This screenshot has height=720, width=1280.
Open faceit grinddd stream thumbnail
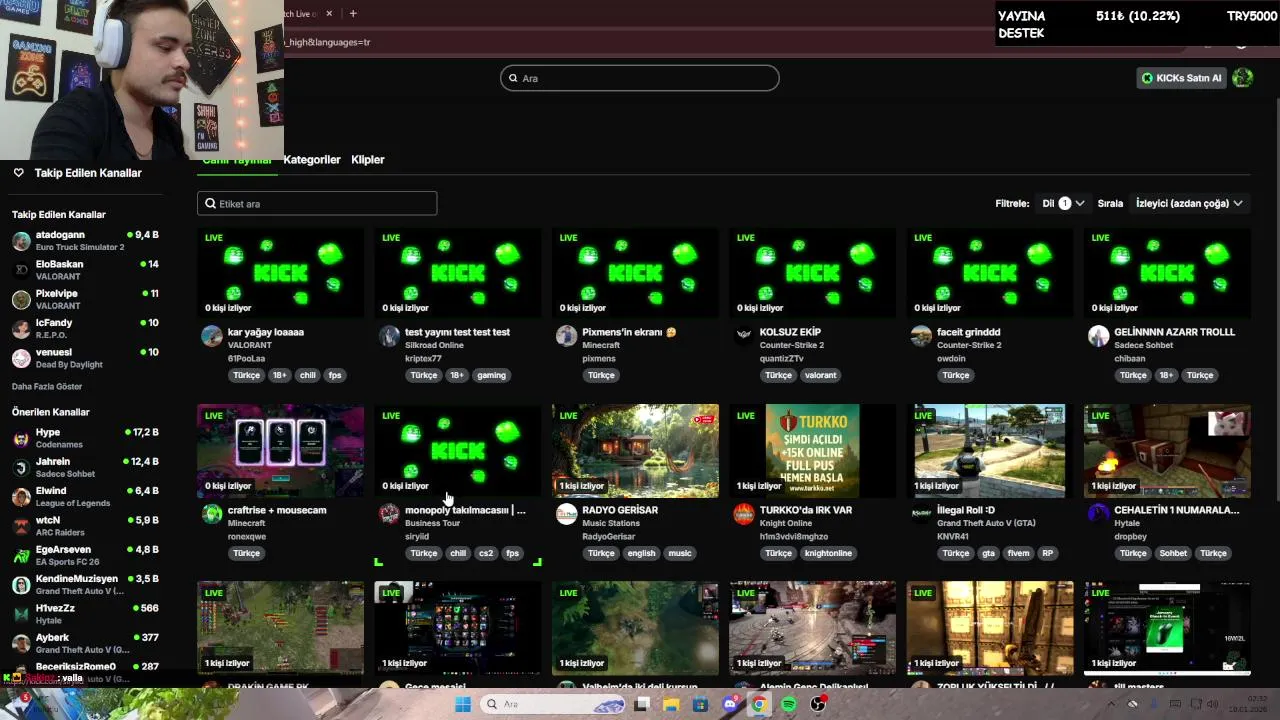pyautogui.click(x=990, y=273)
